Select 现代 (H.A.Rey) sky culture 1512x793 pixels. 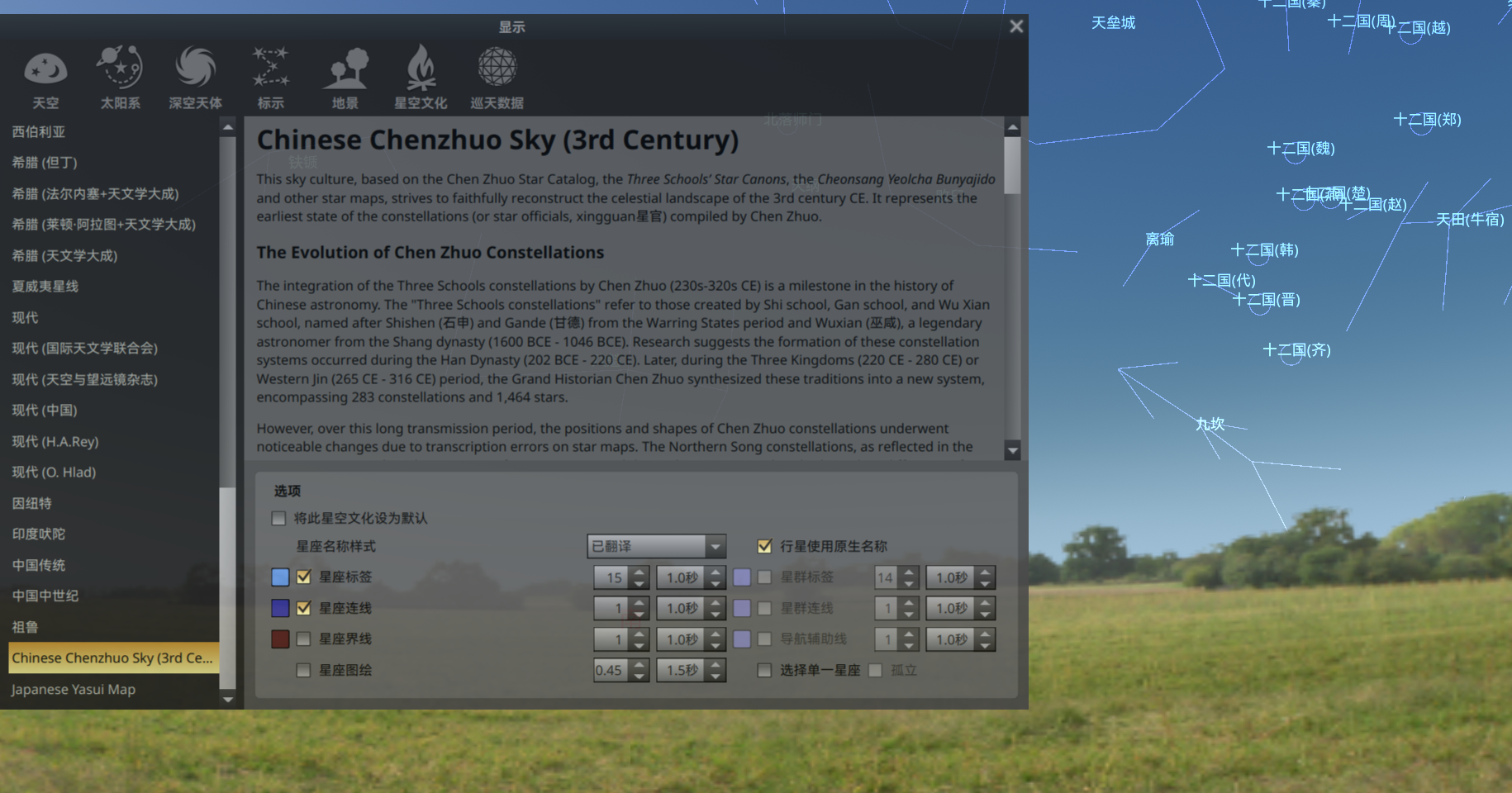(114, 441)
